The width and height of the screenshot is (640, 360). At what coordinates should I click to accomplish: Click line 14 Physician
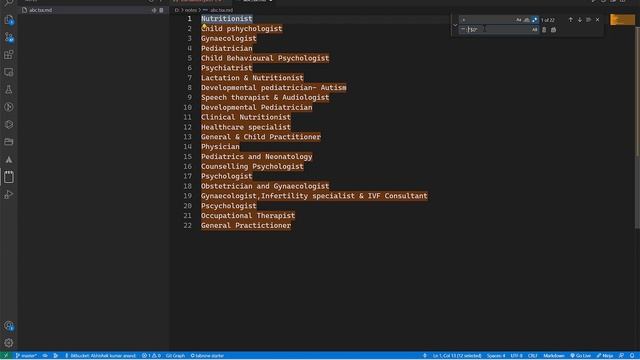pyautogui.click(x=220, y=147)
